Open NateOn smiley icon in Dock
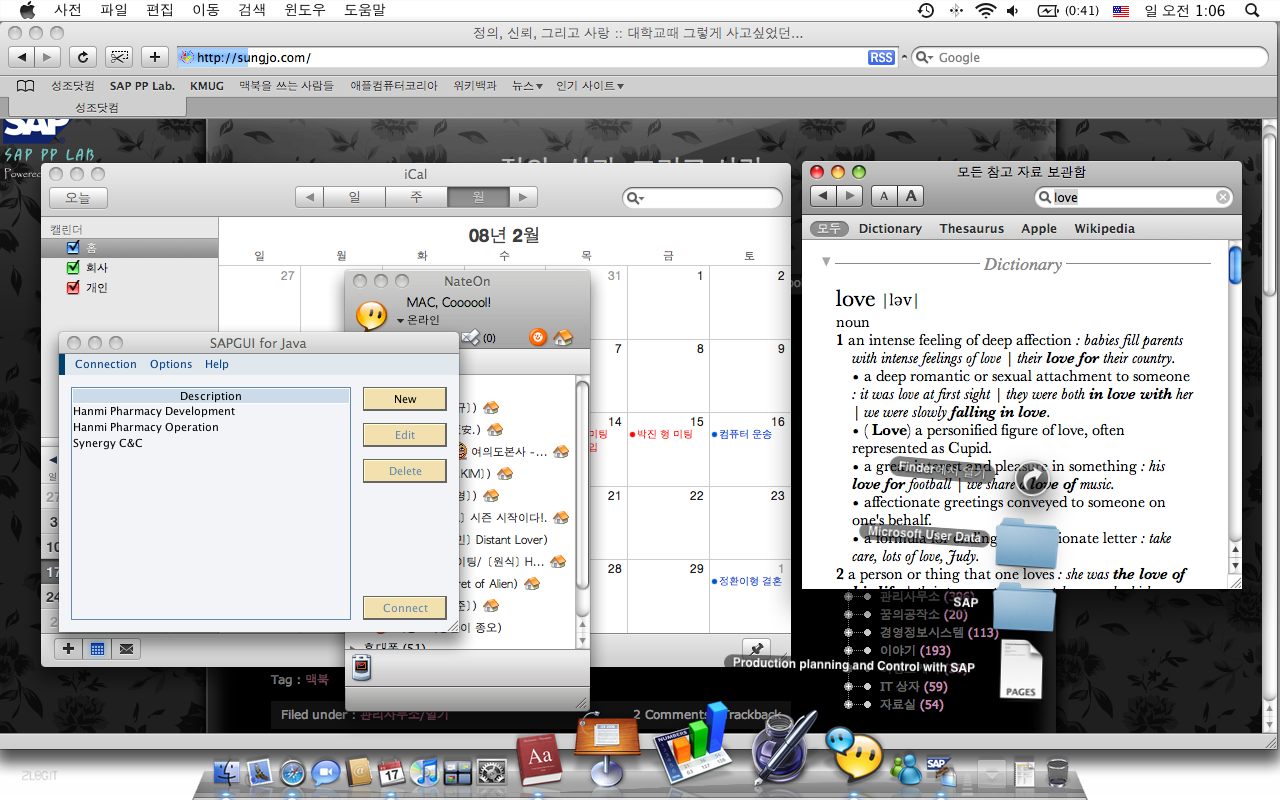Viewport: 1280px width, 800px height. [x=853, y=755]
